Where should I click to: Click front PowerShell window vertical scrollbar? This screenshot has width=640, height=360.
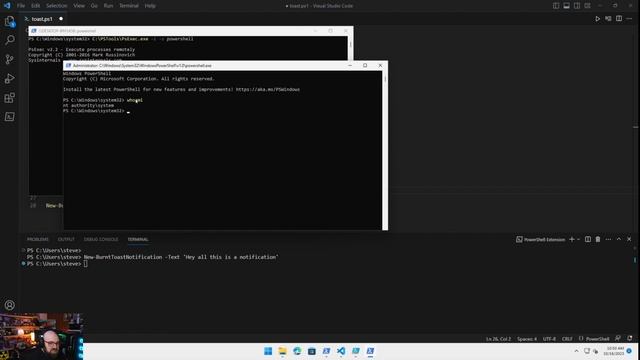385,150
